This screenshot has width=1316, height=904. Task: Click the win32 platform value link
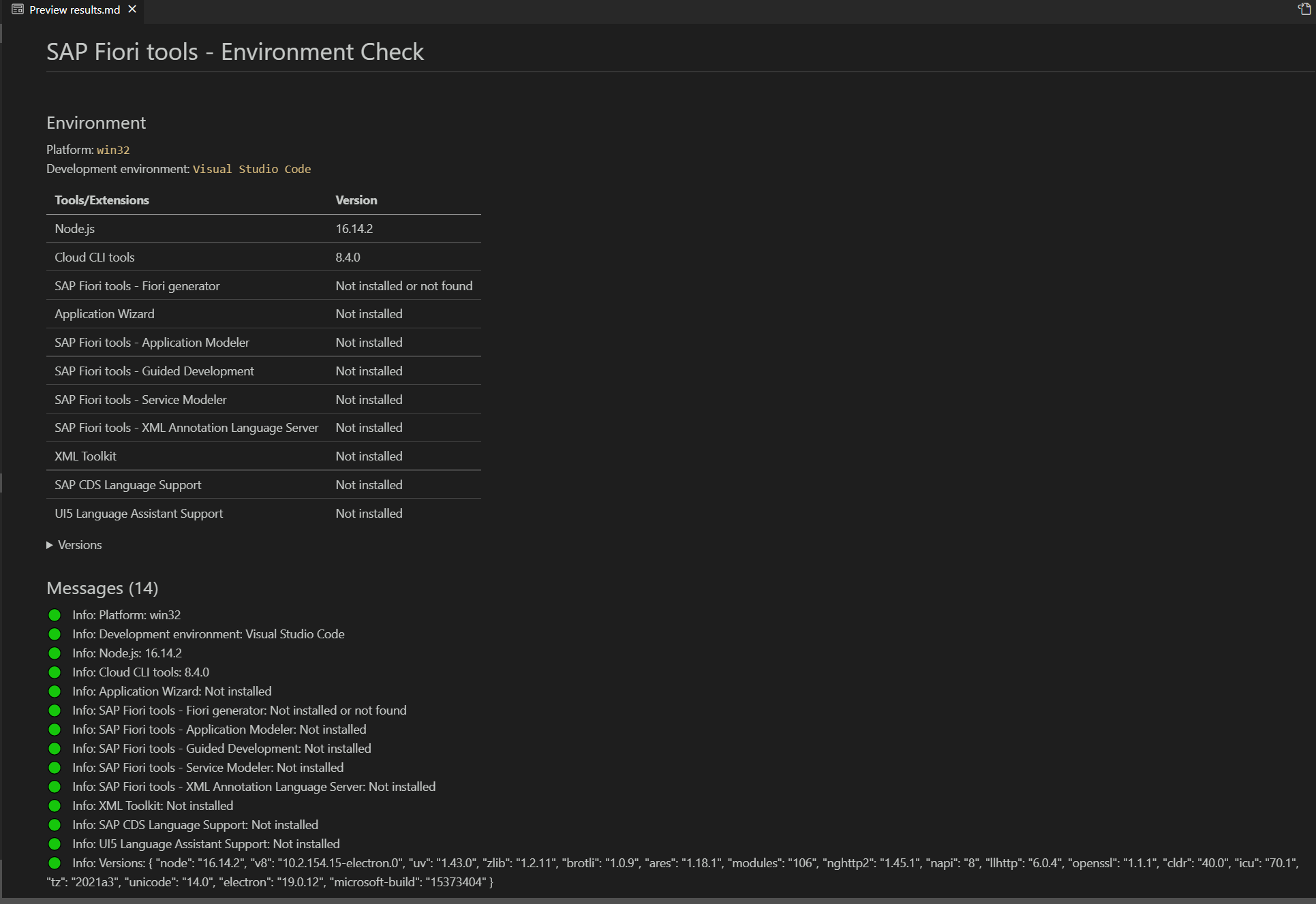[113, 150]
